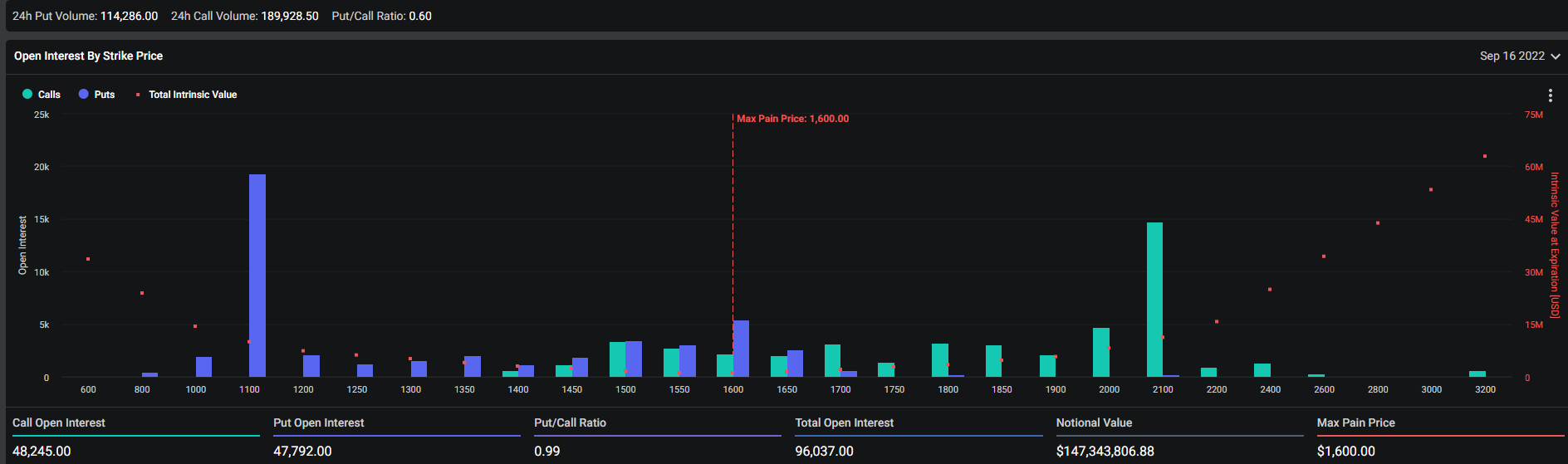Click the Max Pain Price stat card
Image resolution: width=1568 pixels, height=464 pixels.
1439,437
